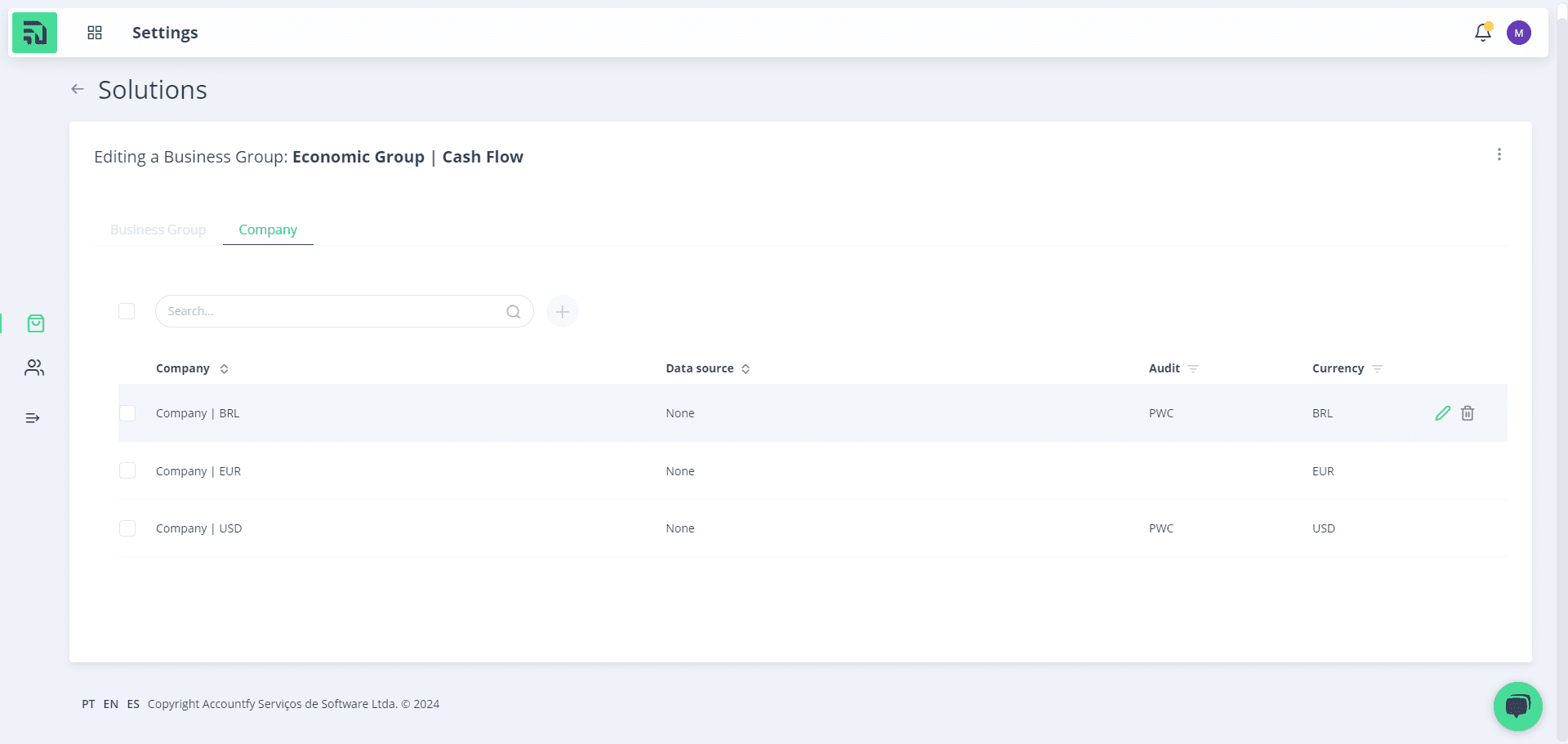Delete Company | BRL with trash icon
Screen dimensions: 1568x744
point(1468,413)
